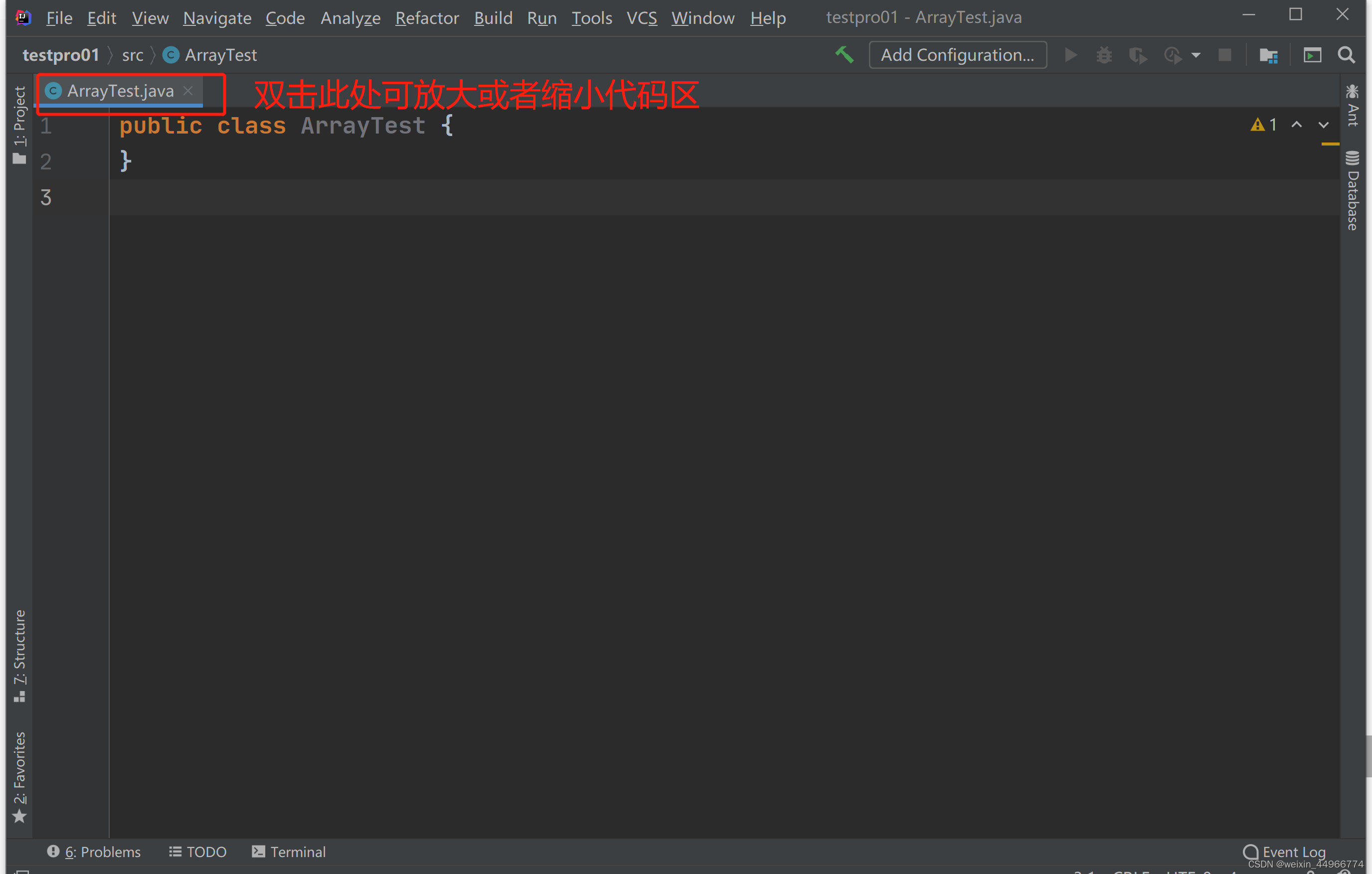This screenshot has width=1372, height=874.
Task: Close the ArrayTest.java tab
Action: [x=188, y=91]
